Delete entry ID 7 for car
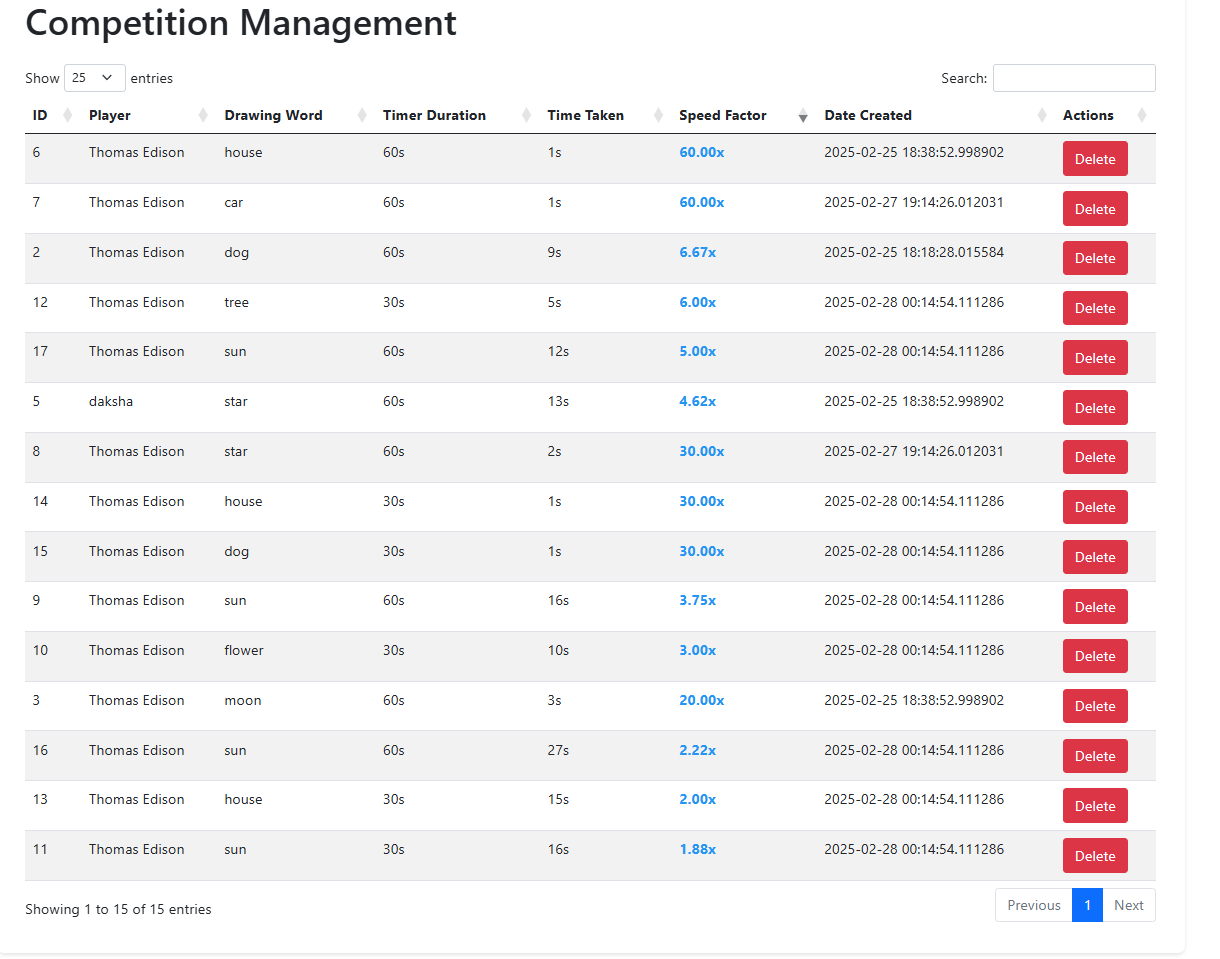This screenshot has height=959, width=1220. tap(1095, 209)
